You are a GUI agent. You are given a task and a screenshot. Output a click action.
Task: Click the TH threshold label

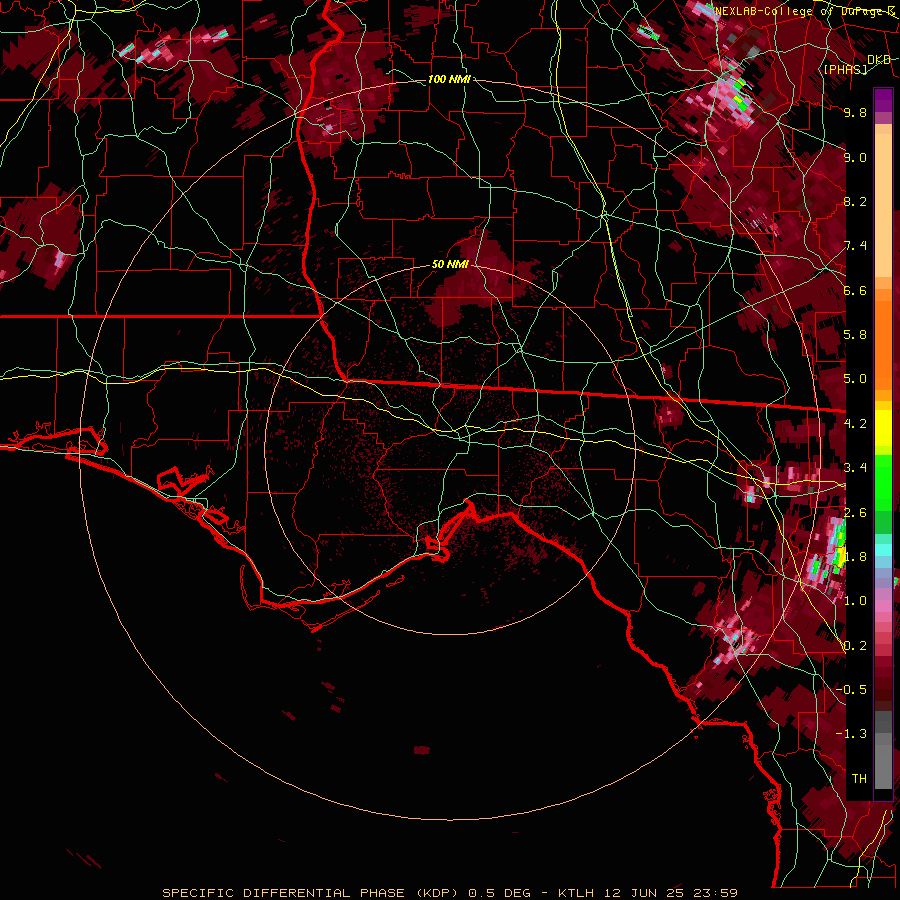[859, 779]
